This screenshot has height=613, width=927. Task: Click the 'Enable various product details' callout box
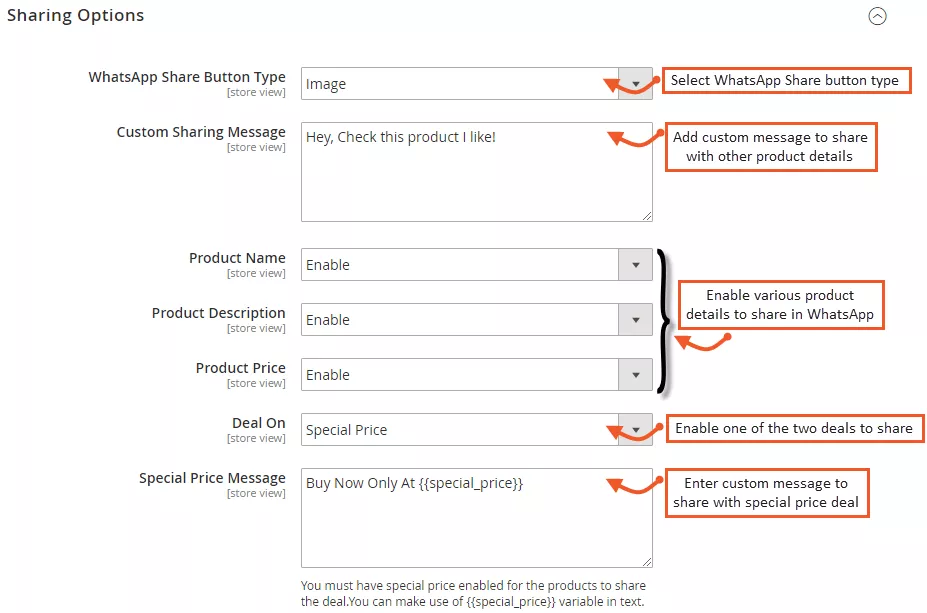(780, 305)
